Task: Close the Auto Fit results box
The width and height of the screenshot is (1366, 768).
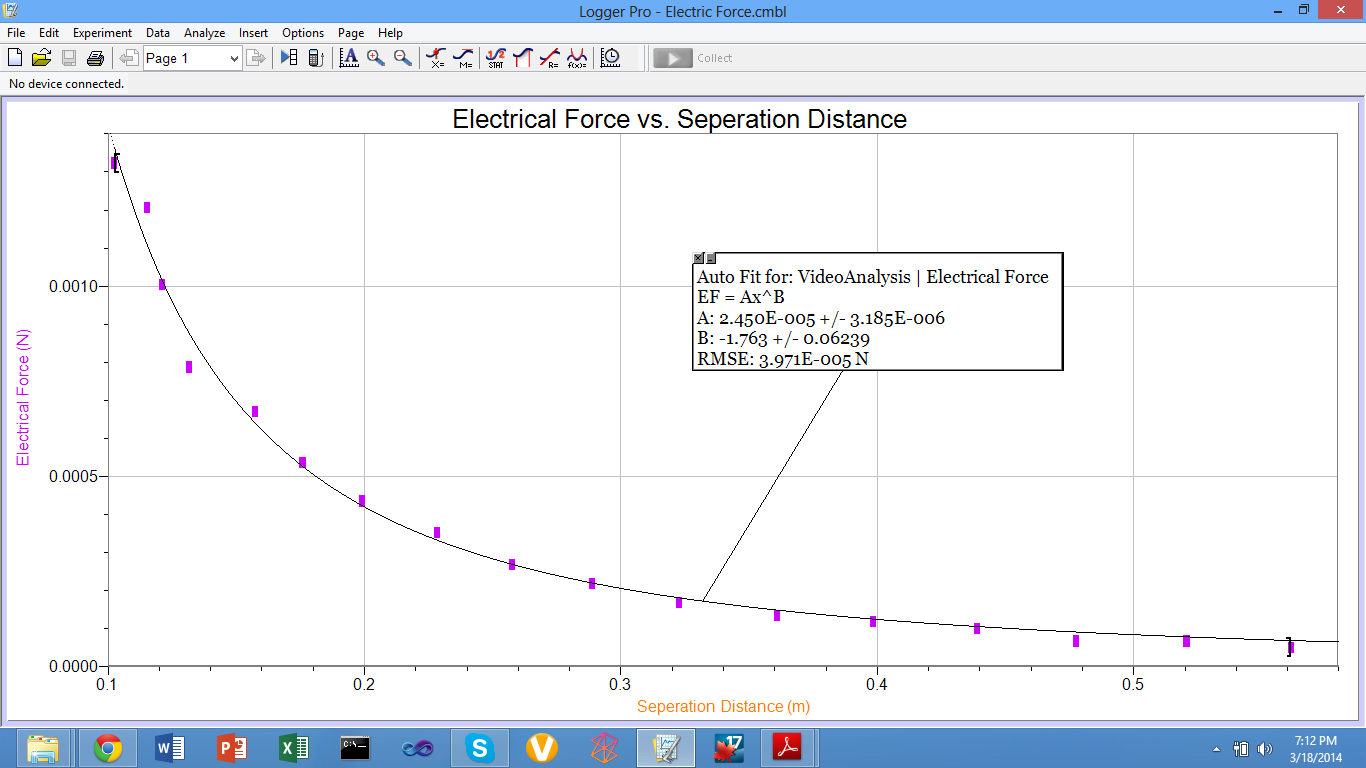Action: click(698, 258)
